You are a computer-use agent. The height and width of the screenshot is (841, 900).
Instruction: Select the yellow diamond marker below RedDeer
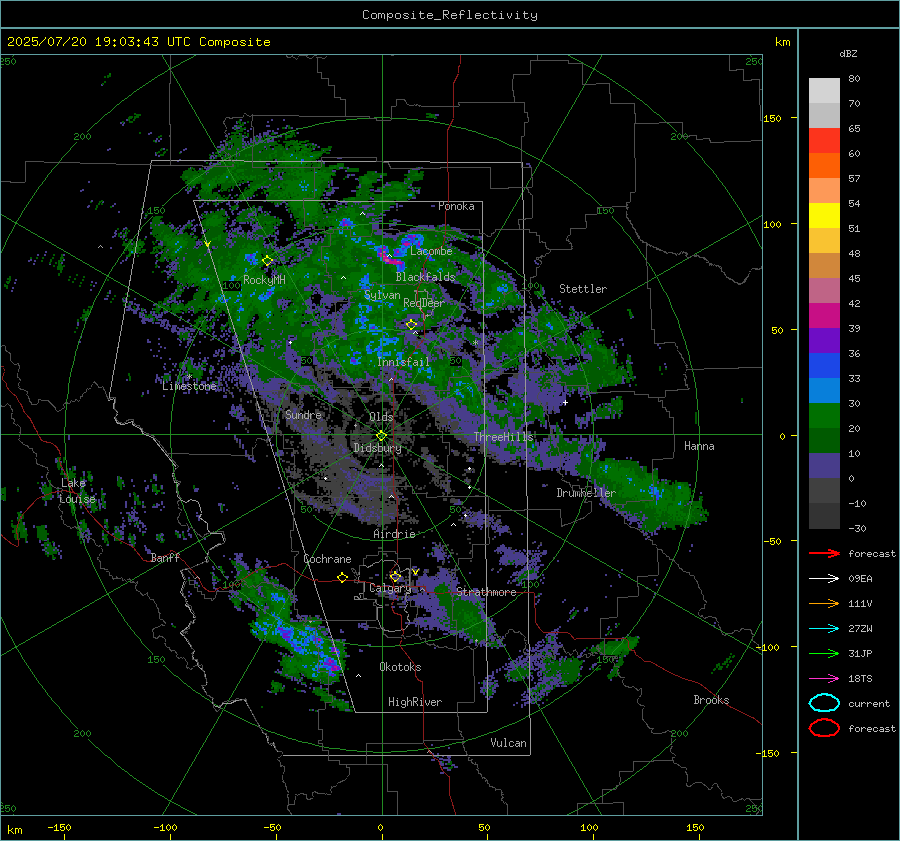[412, 325]
